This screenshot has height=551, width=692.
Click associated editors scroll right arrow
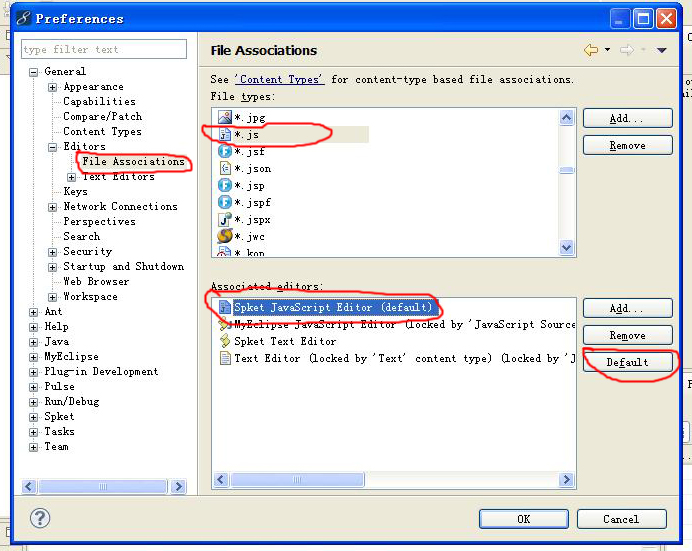click(x=566, y=480)
